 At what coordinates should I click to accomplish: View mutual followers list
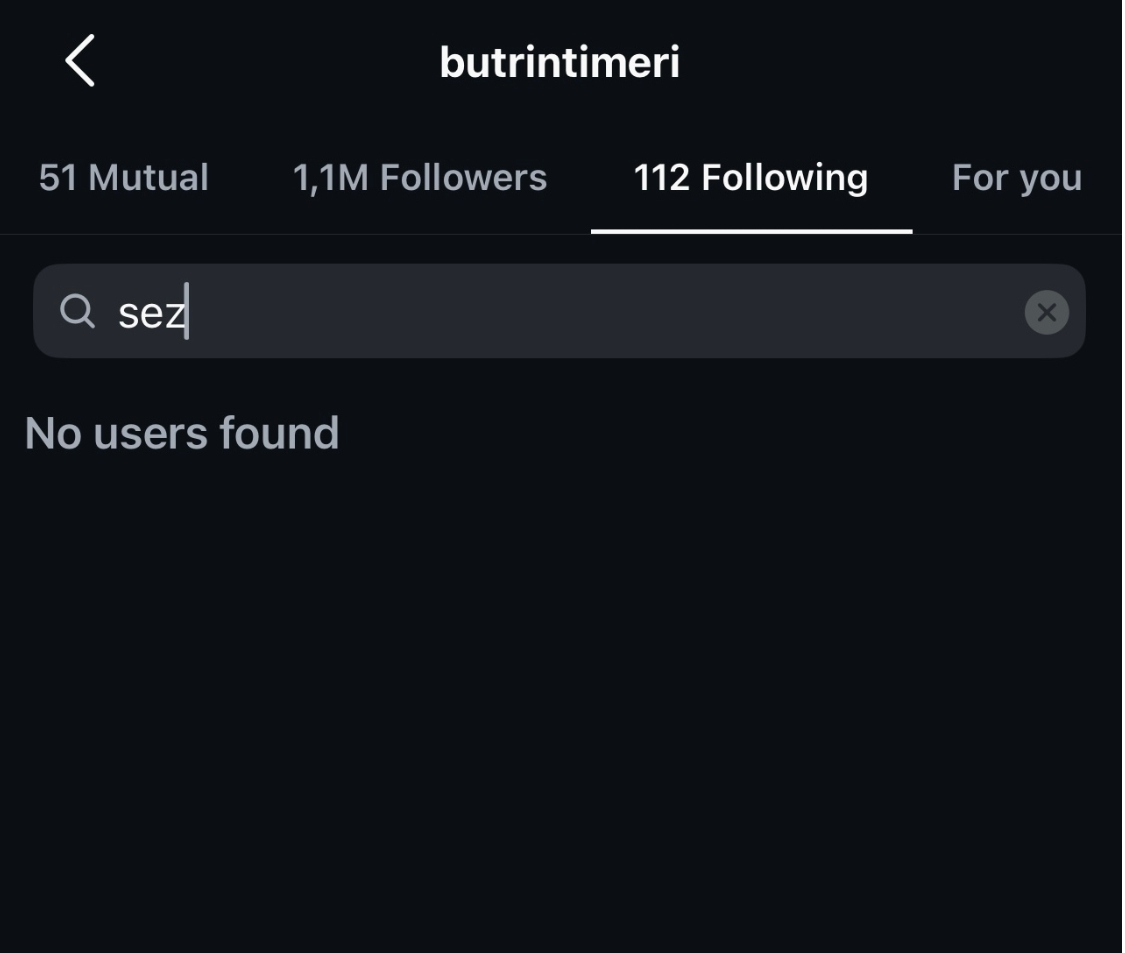123,178
